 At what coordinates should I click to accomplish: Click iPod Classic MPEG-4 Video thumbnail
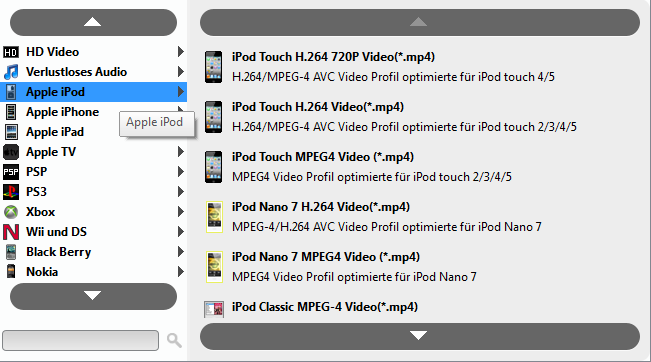(214, 309)
